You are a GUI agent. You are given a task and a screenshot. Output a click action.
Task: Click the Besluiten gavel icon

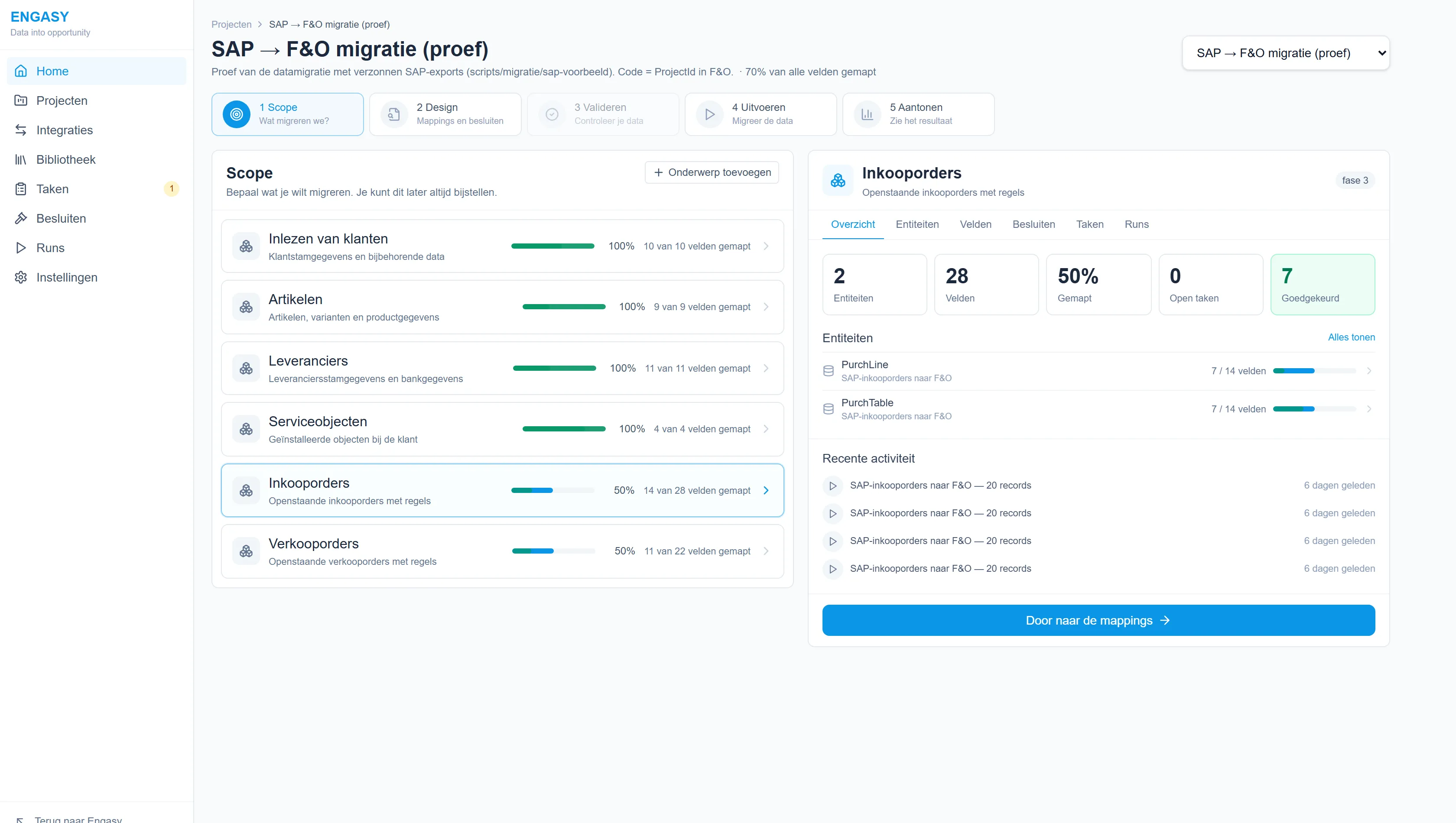(21, 218)
